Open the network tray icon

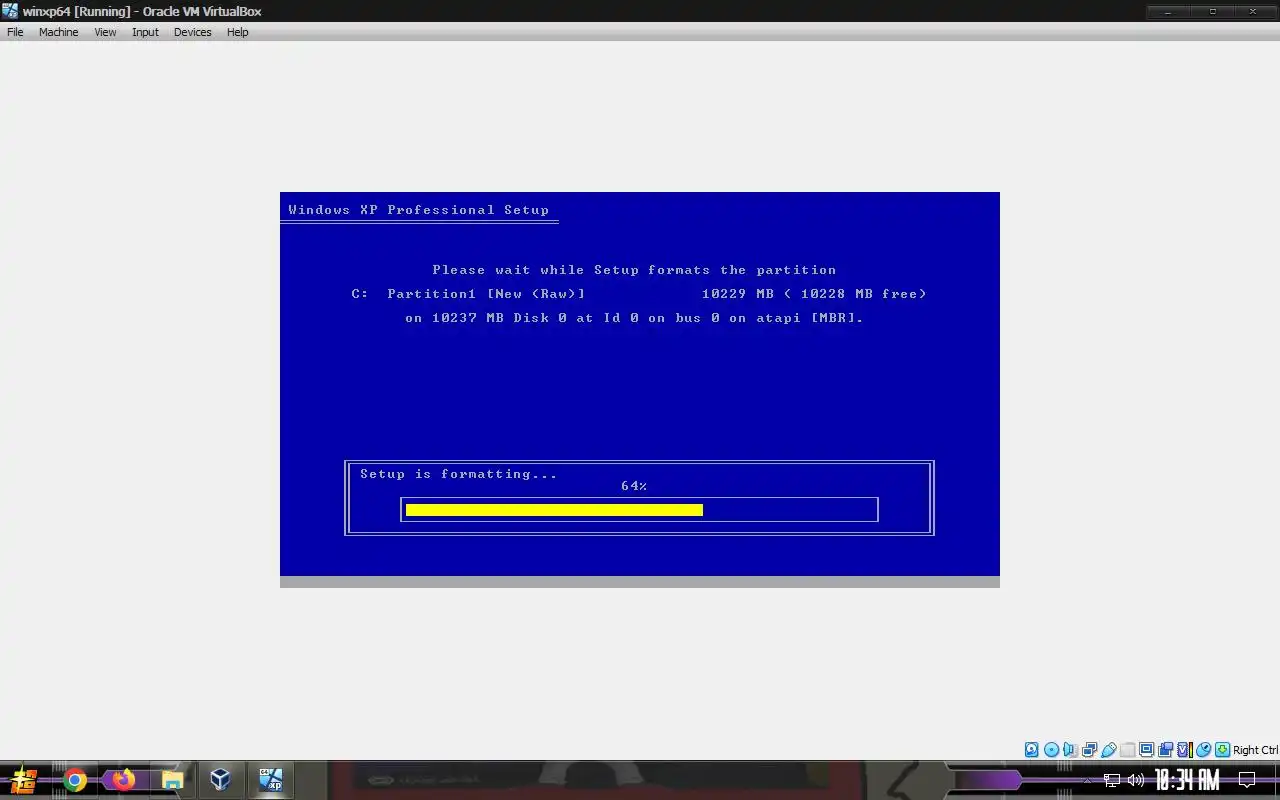pyautogui.click(x=1112, y=780)
